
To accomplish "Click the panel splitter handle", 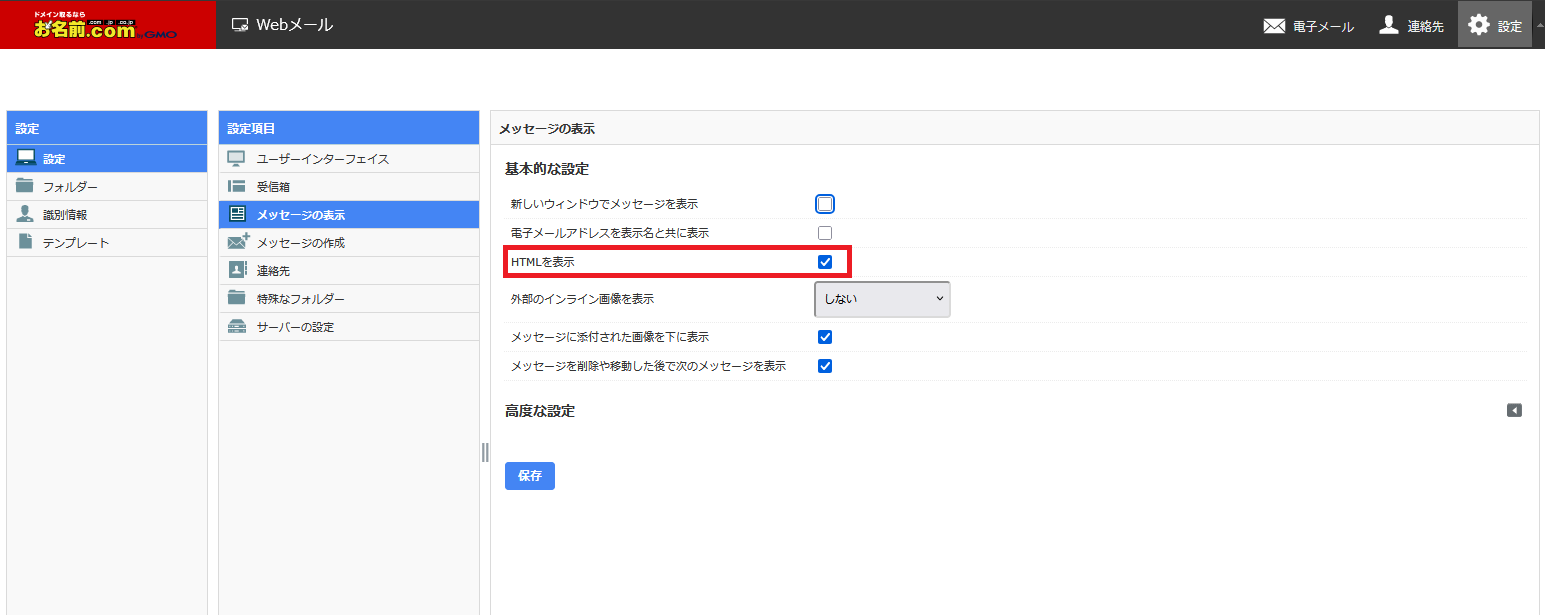I will point(485,453).
